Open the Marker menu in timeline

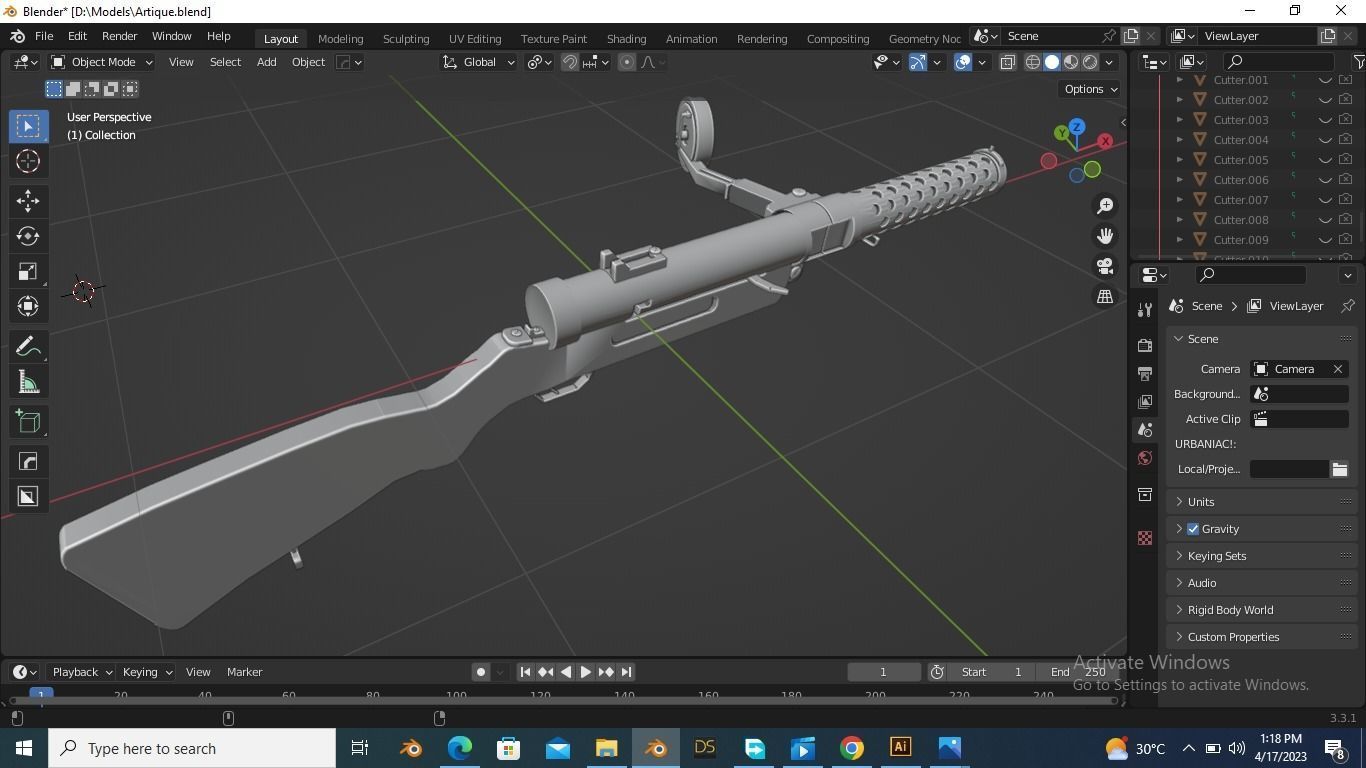coord(244,672)
